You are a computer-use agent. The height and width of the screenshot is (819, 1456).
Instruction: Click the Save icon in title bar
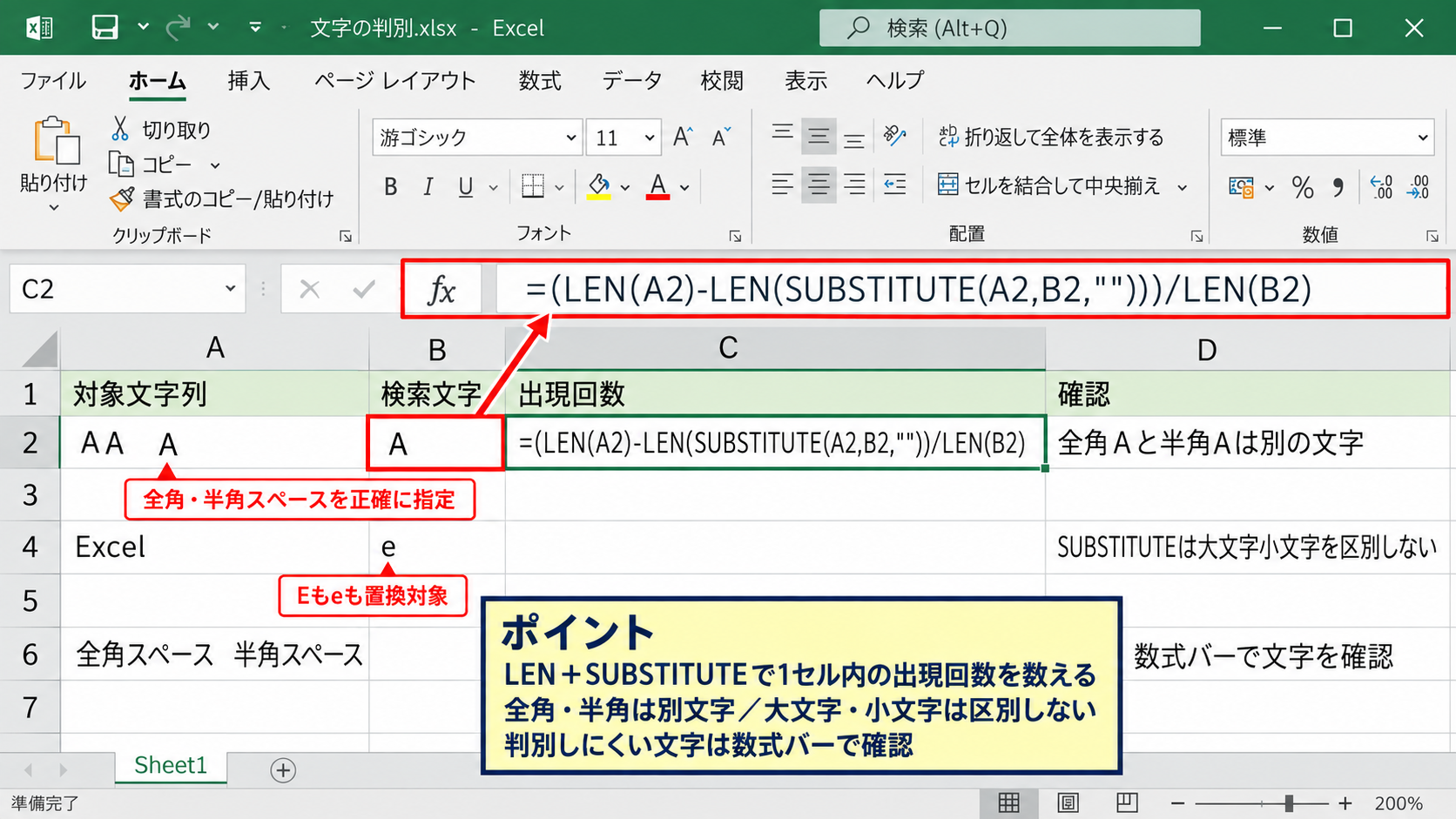coord(105,28)
